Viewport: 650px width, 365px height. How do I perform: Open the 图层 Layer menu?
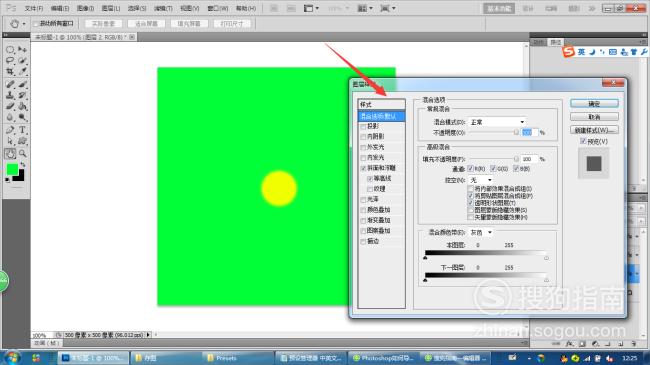(x=111, y=8)
